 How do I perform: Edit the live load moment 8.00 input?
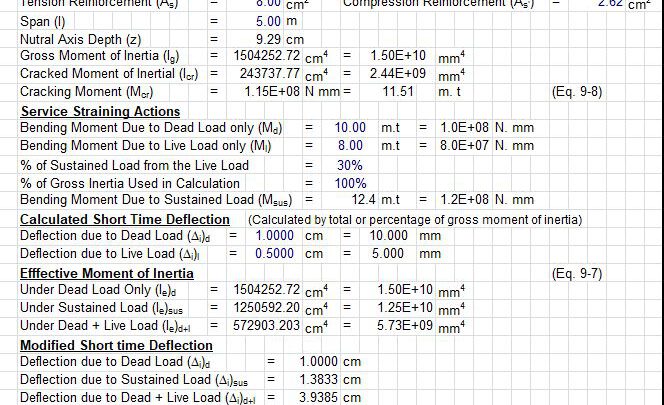coord(350,145)
